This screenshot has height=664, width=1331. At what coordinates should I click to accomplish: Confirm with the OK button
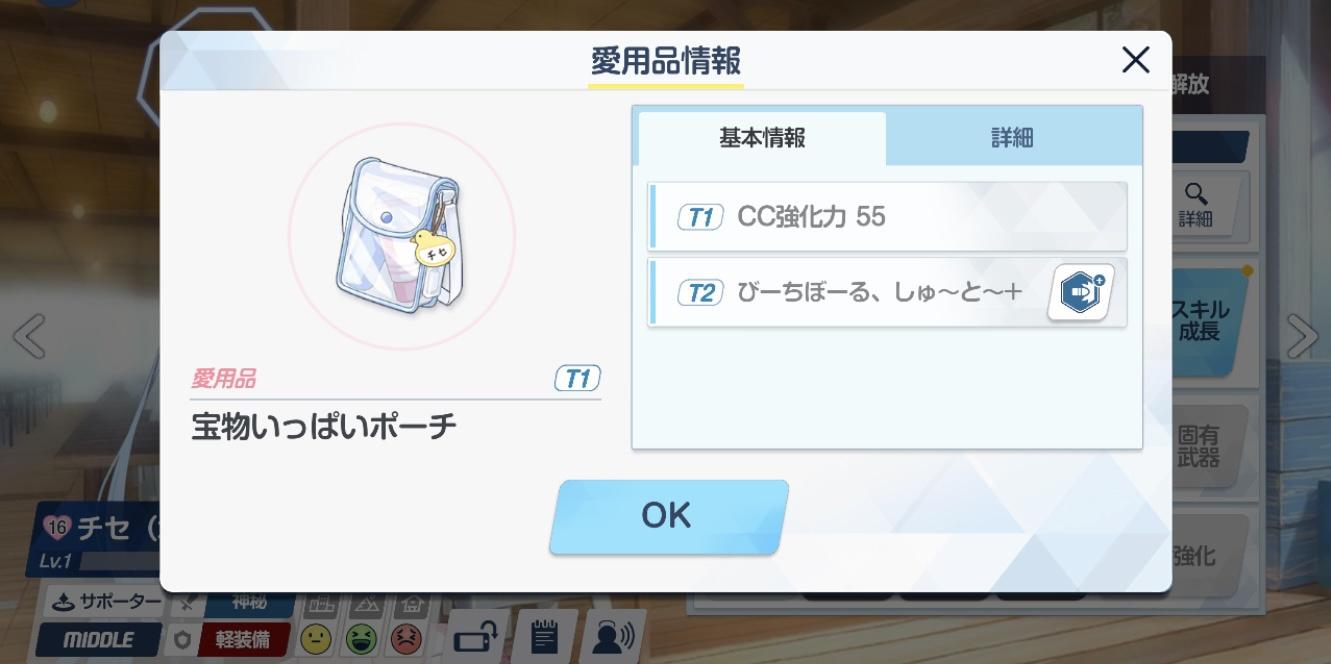coord(668,516)
